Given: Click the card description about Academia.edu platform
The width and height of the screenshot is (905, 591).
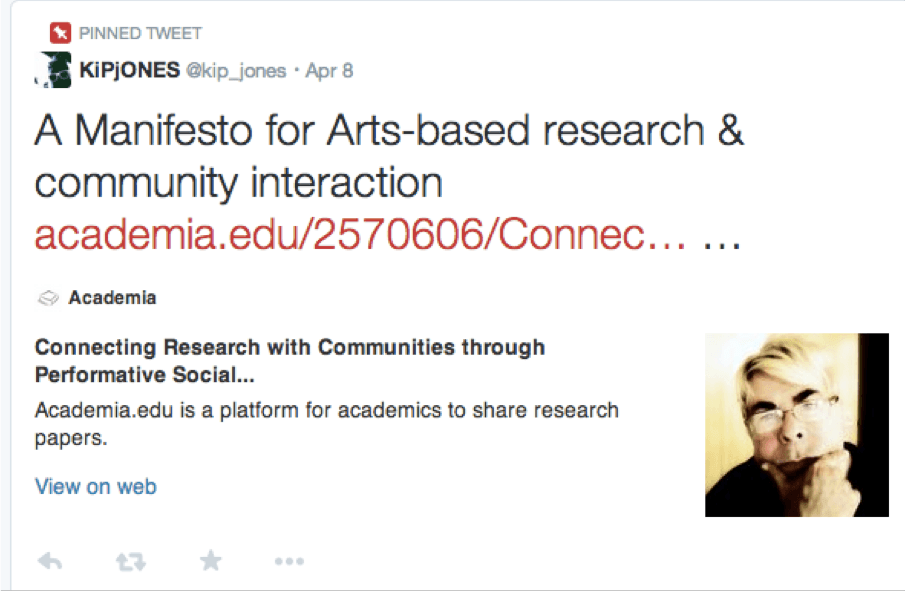Looking at the screenshot, I should (327, 424).
